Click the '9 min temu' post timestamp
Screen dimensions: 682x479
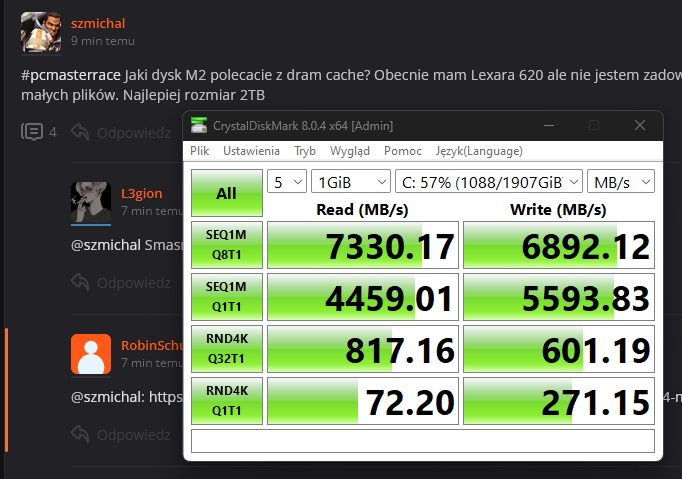(x=103, y=41)
